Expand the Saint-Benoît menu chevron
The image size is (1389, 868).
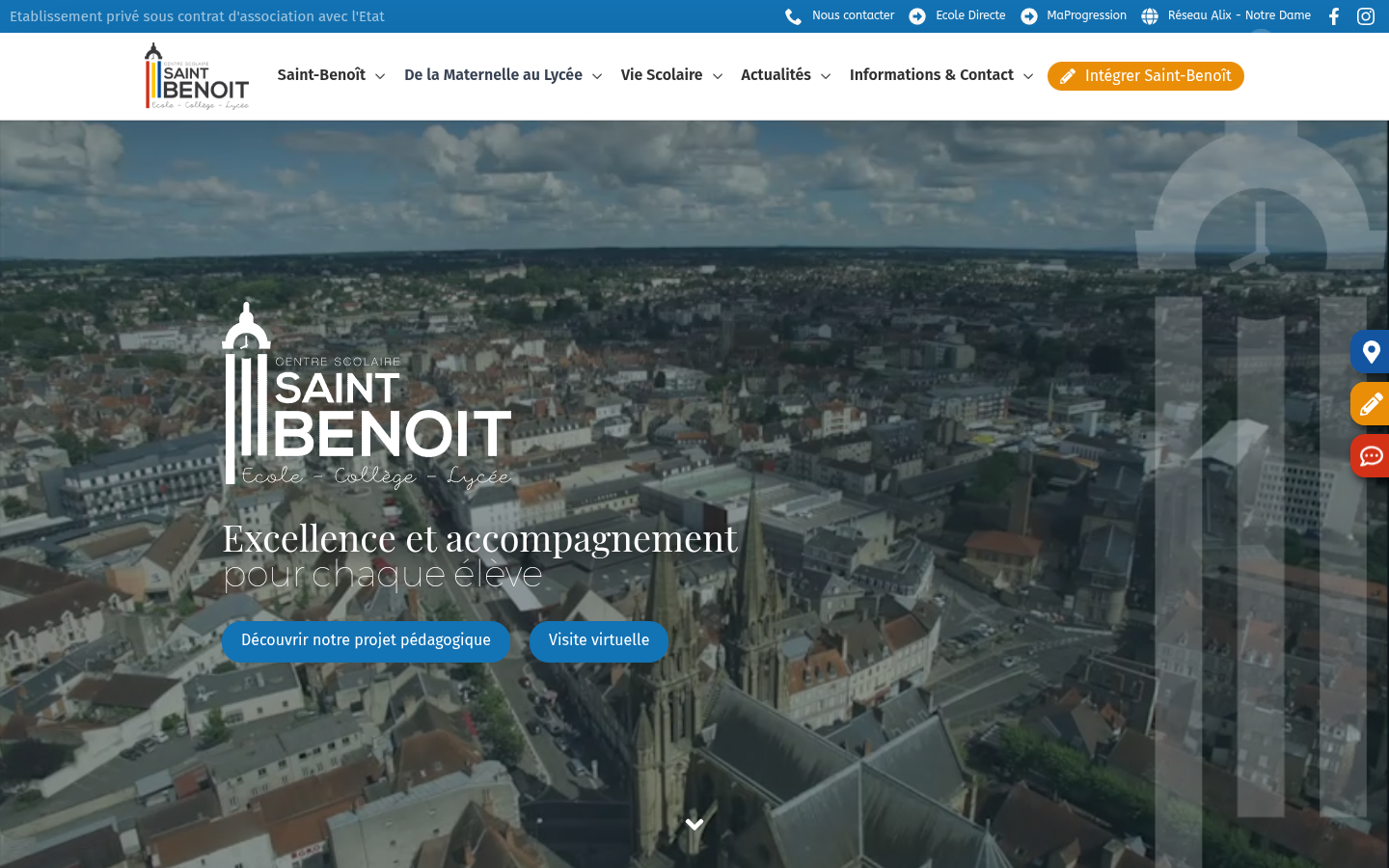point(380,76)
